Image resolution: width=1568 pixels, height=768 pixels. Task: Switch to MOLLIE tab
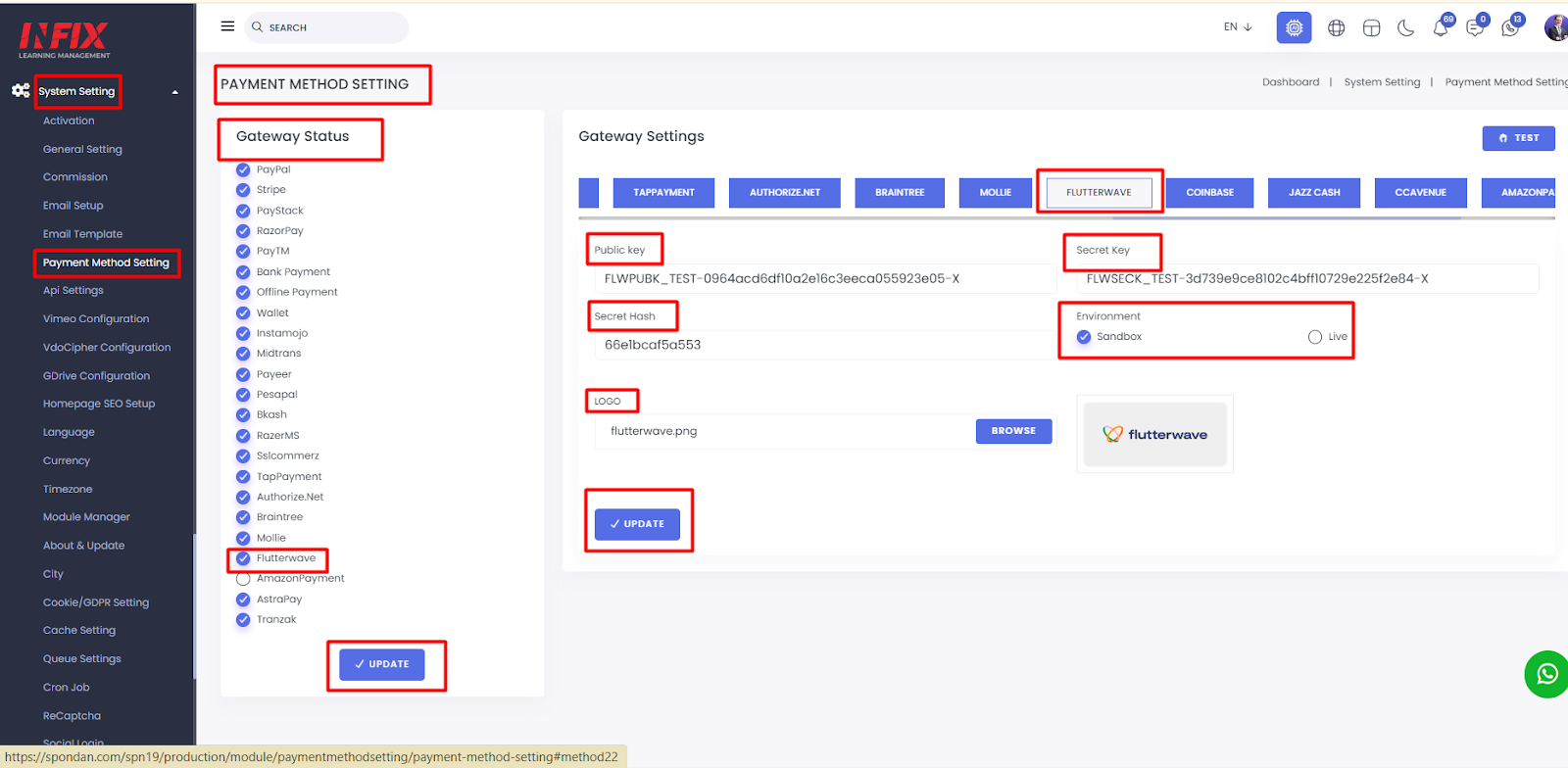coord(996,193)
